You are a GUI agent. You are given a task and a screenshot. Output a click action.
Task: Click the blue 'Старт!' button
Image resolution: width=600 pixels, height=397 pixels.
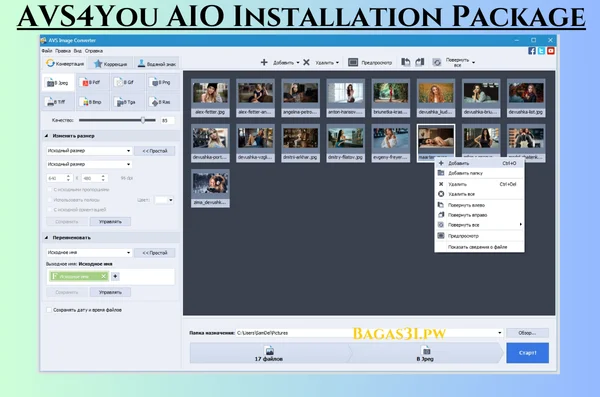coord(527,353)
